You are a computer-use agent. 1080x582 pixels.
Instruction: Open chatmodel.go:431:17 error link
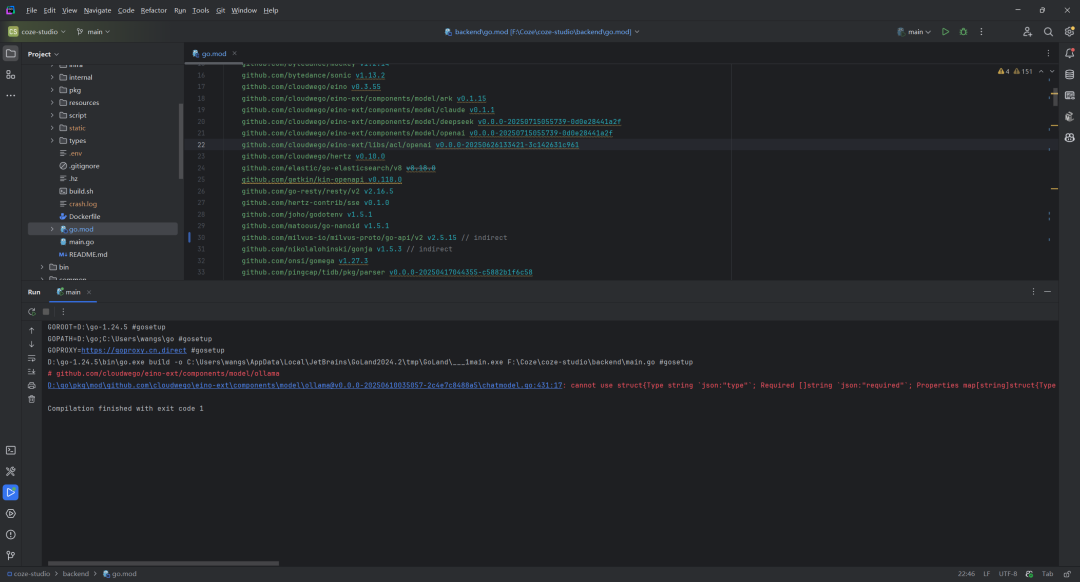click(x=304, y=386)
